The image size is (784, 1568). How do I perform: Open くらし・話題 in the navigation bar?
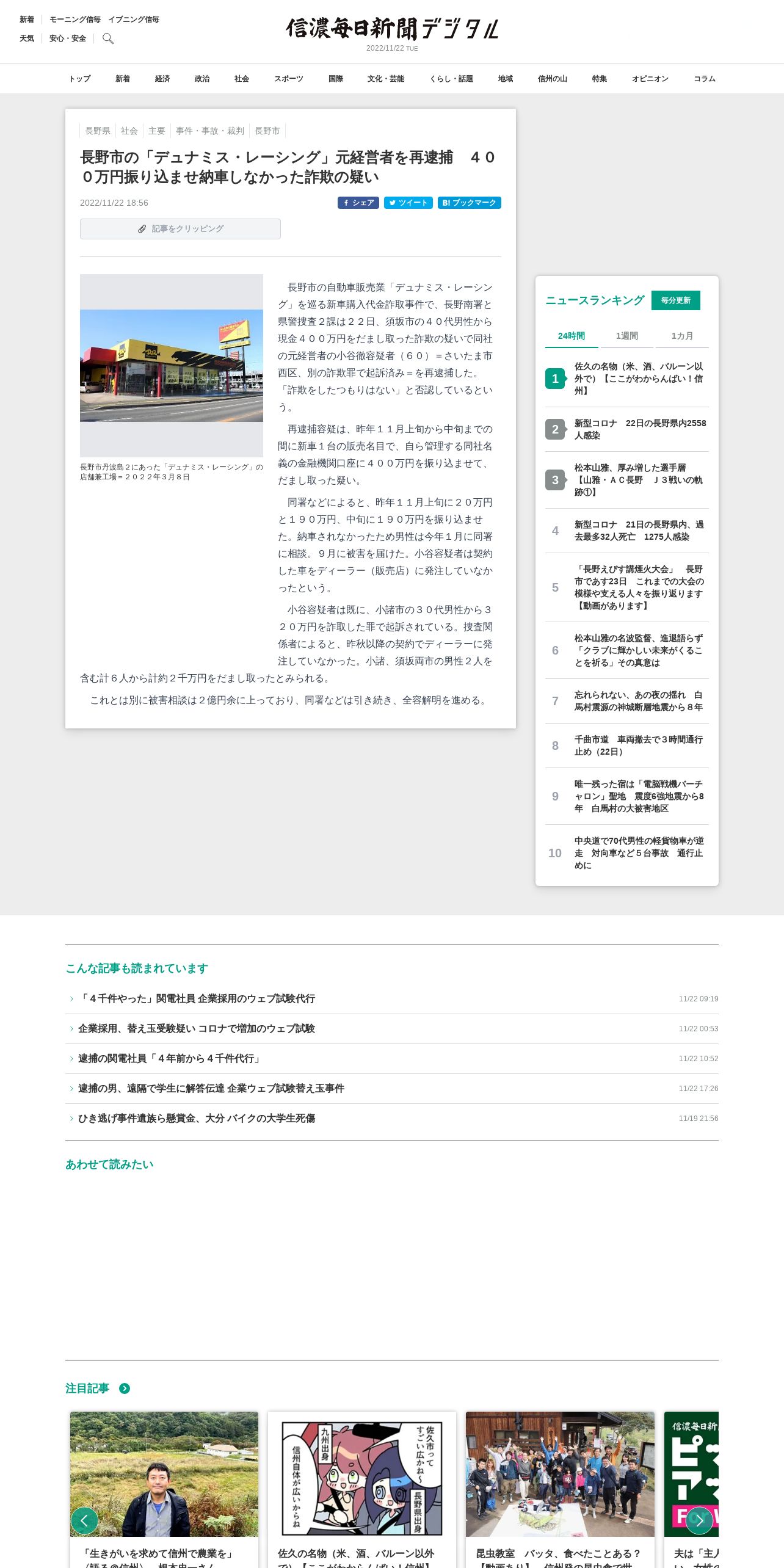coord(451,79)
